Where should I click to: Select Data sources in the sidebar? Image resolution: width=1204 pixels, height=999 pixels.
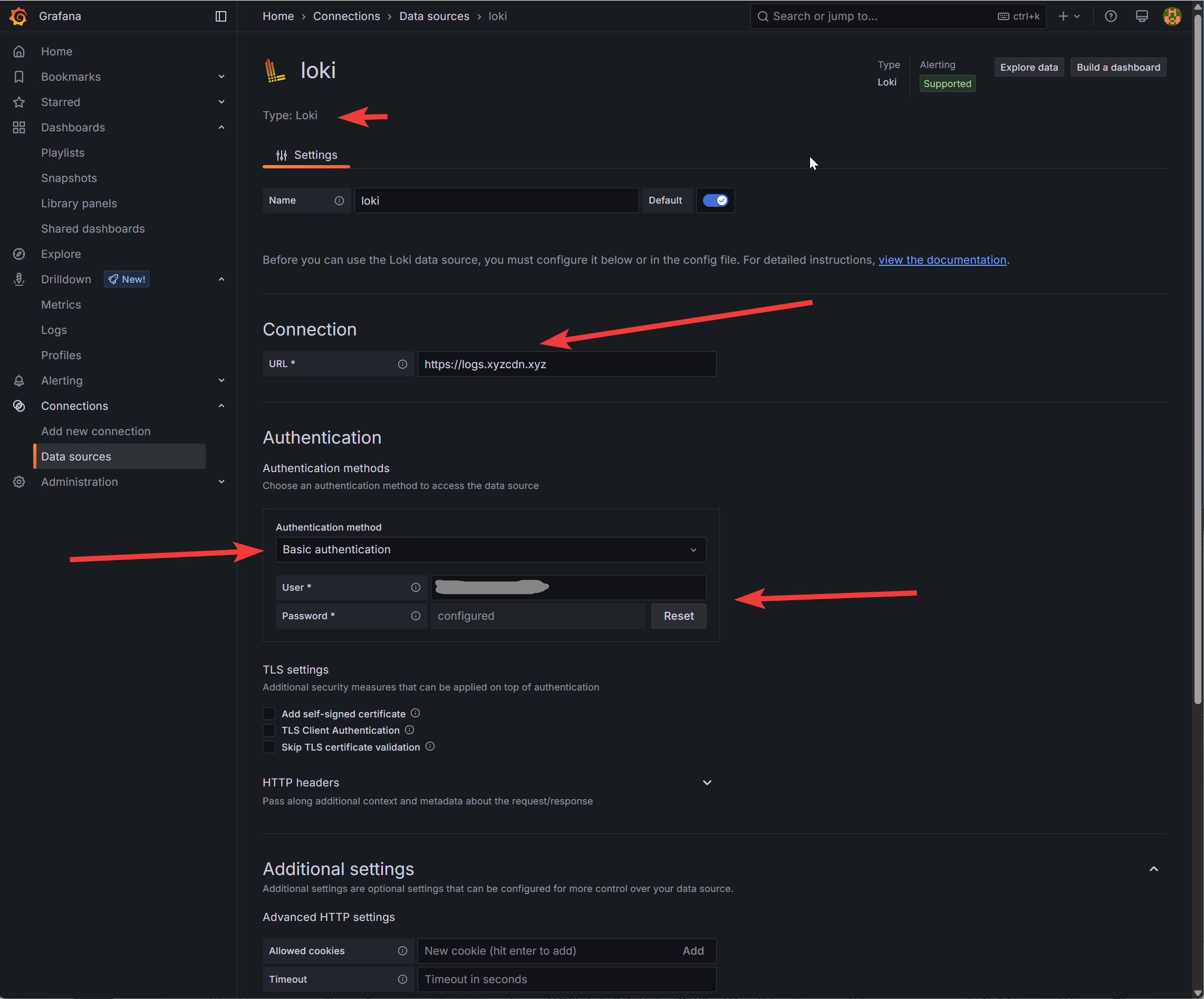119,456
